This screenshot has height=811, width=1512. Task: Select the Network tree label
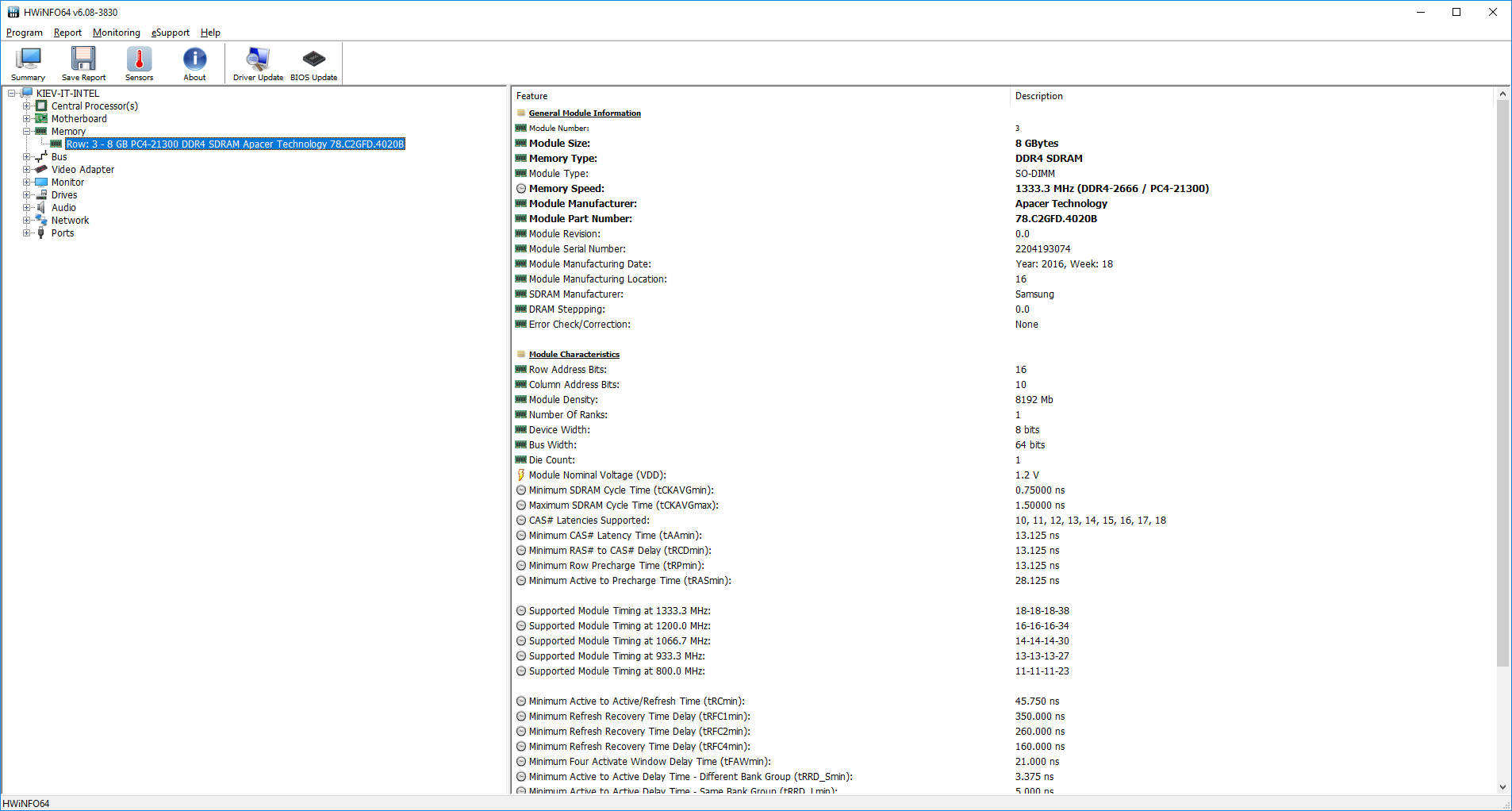click(x=70, y=220)
